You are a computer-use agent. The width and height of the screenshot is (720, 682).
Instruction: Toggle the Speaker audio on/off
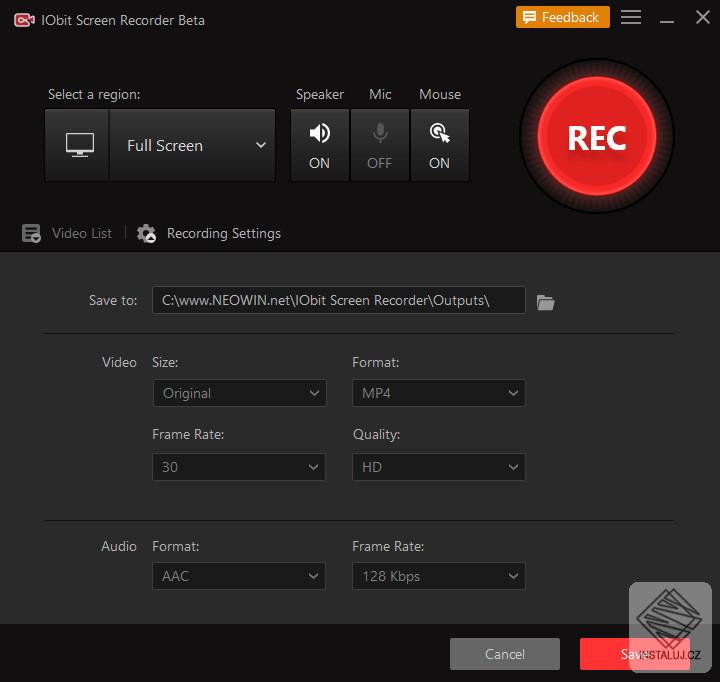tap(320, 145)
